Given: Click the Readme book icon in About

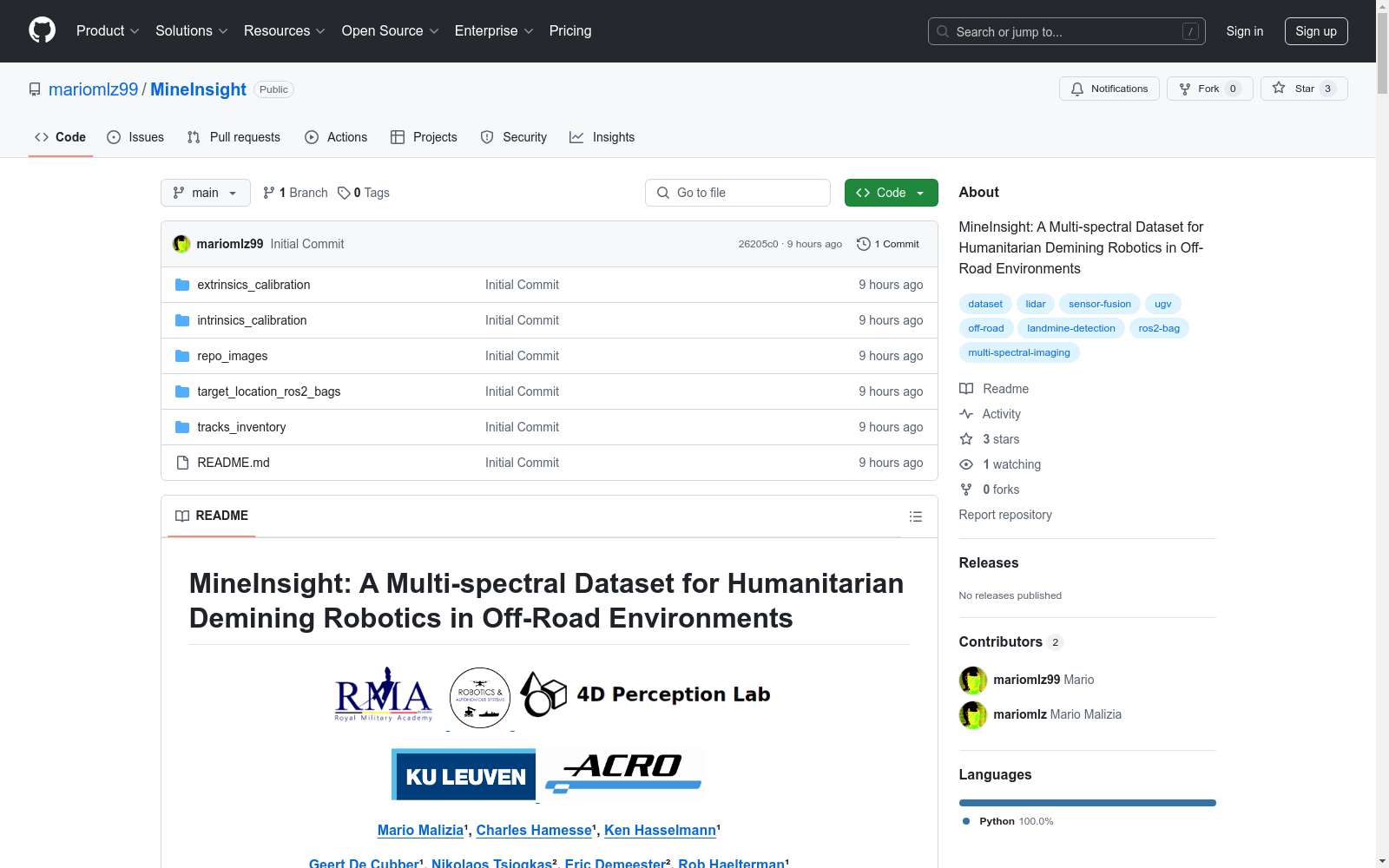Looking at the screenshot, I should coord(966,389).
